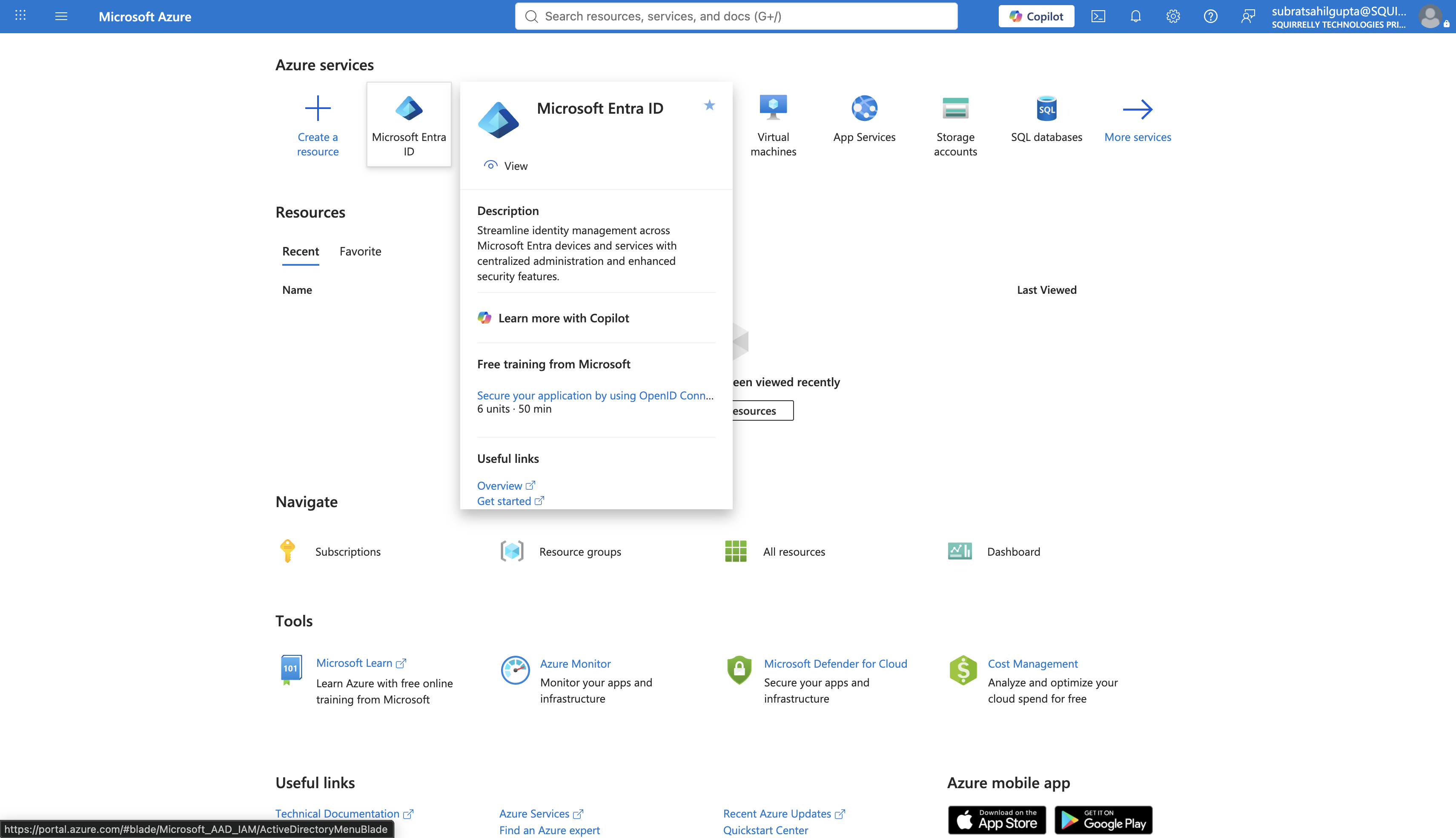Open the Overview useful link in popup

pyautogui.click(x=506, y=486)
